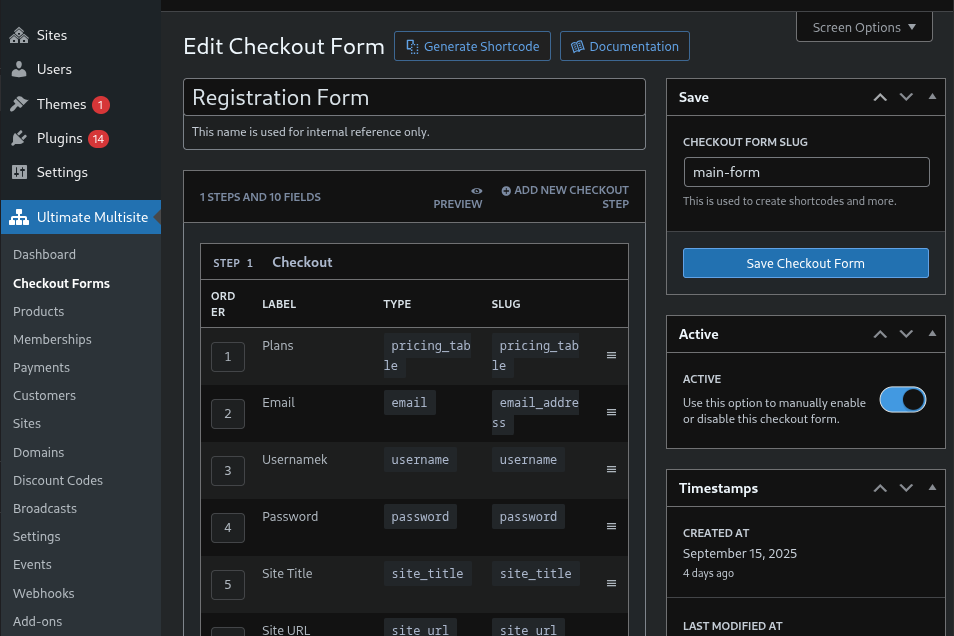The width and height of the screenshot is (954, 636).
Task: Collapse the Timestamps panel
Action: [932, 488]
